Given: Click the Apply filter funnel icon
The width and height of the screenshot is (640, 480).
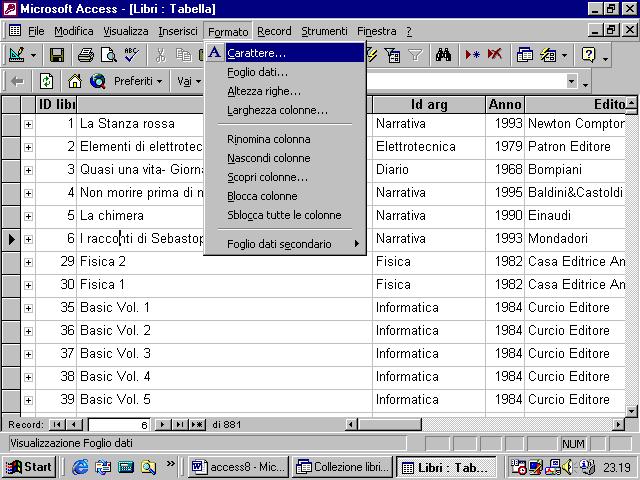Looking at the screenshot, I should click(x=416, y=55).
